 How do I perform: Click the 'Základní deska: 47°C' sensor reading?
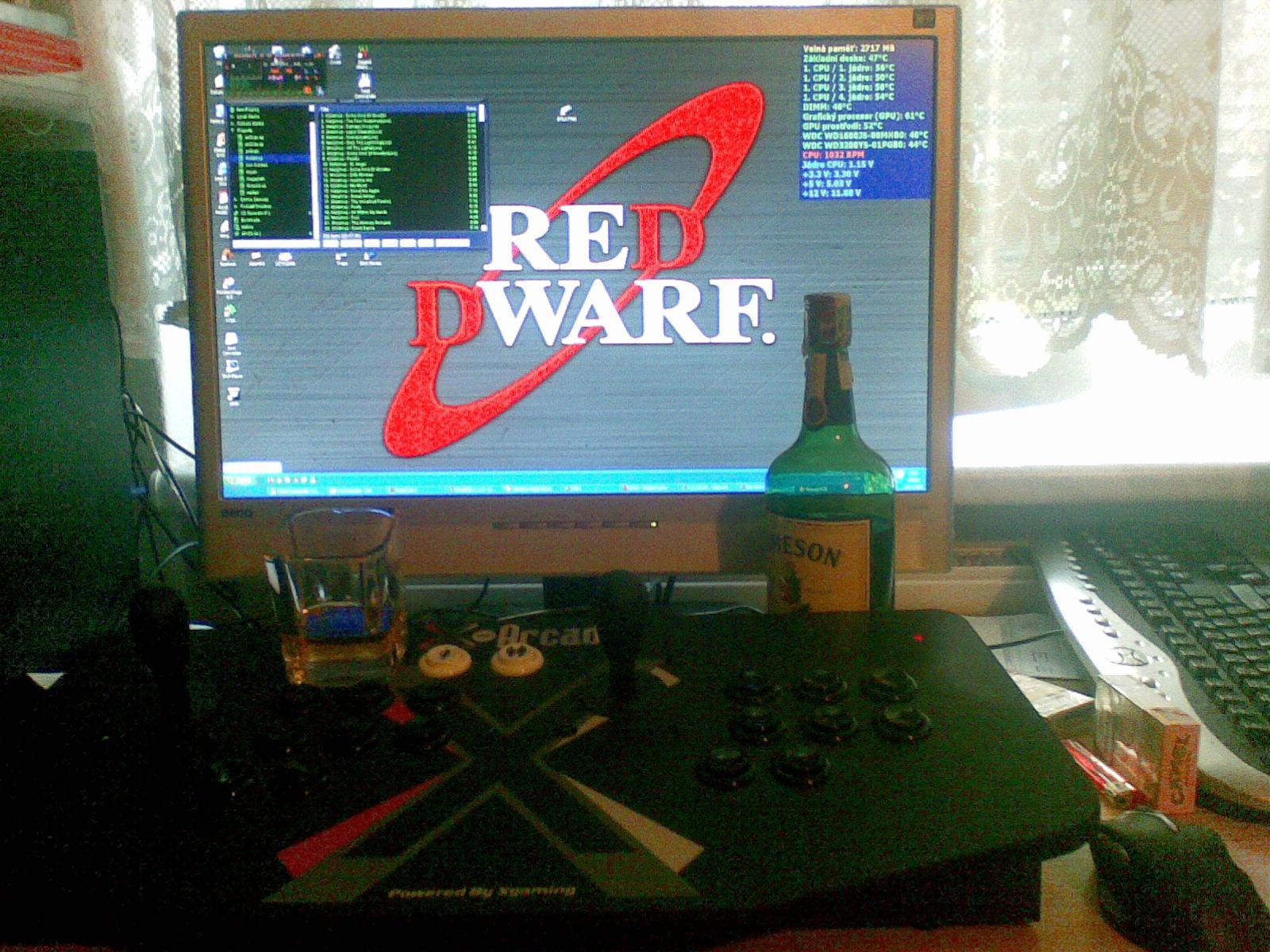(846, 59)
